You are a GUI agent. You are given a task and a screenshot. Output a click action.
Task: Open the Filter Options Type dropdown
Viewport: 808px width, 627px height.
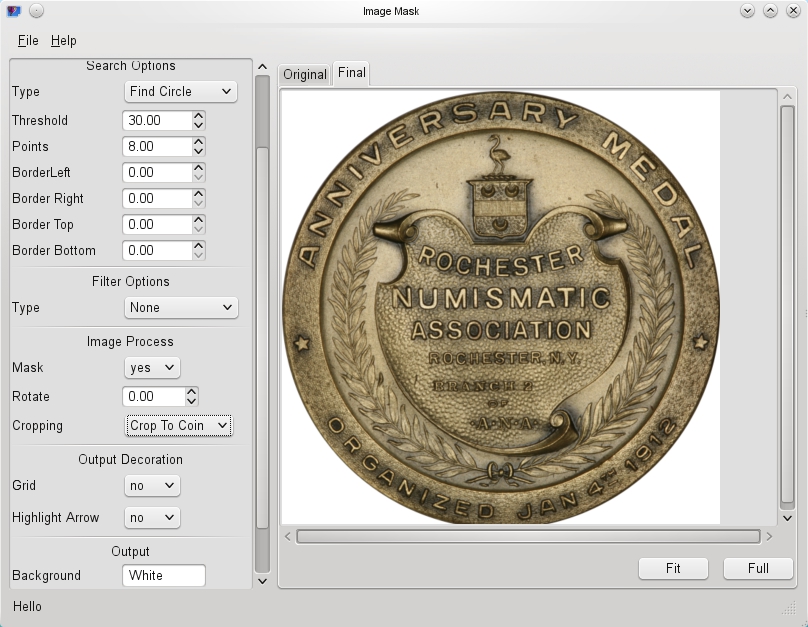tap(181, 308)
